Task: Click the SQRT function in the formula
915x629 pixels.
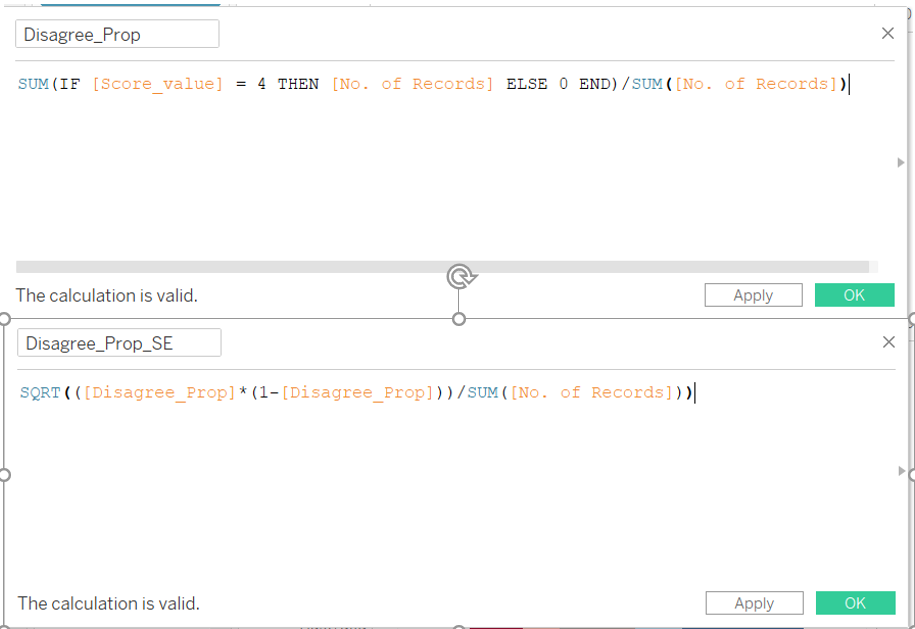Action: pyautogui.click(x=40, y=392)
